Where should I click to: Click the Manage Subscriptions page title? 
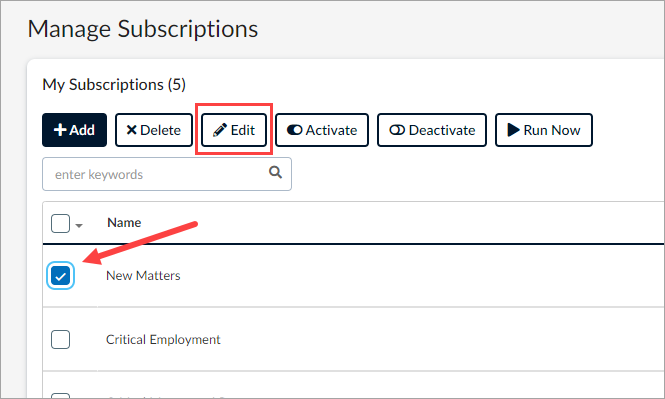tap(143, 29)
